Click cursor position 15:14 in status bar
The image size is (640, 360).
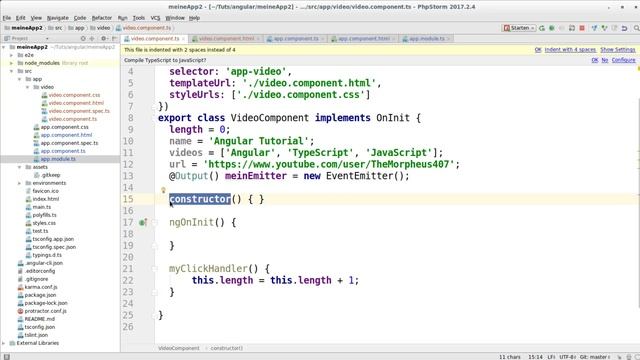pyautogui.click(x=535, y=357)
